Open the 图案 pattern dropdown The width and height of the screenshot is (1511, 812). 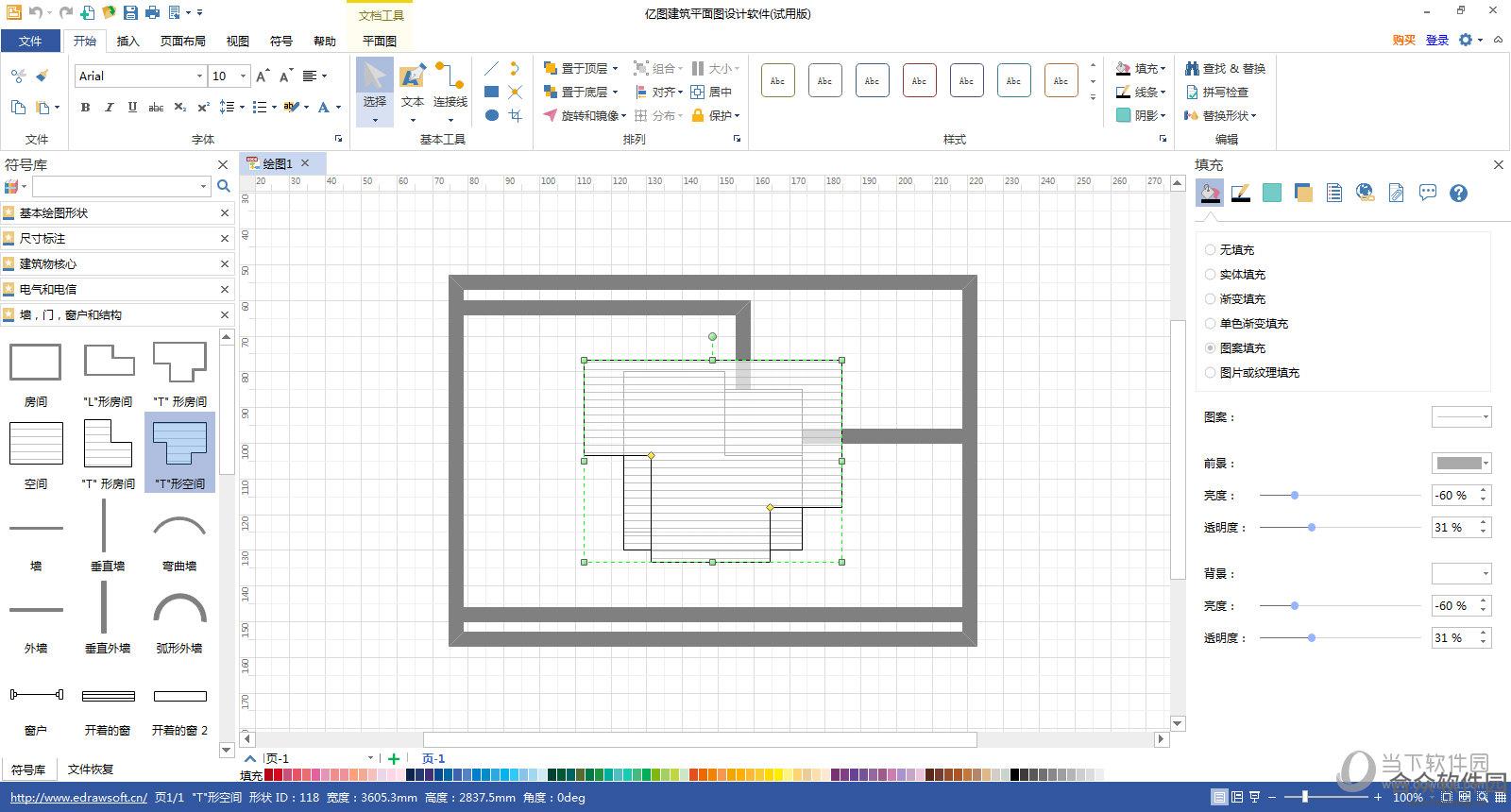coord(1462,416)
